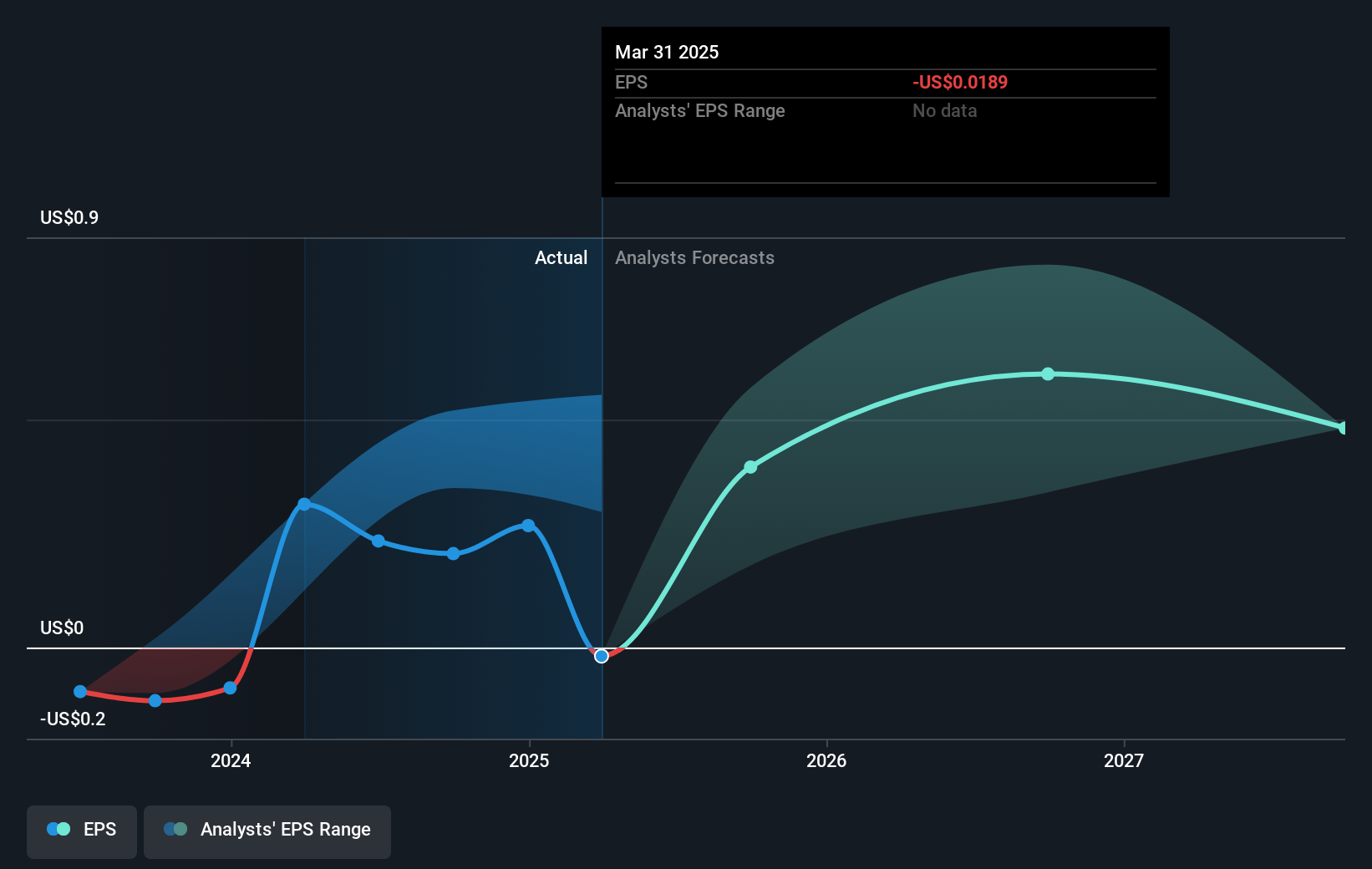This screenshot has width=1372, height=869.
Task: Click the -US$0.2 y-axis label
Action: coord(73,719)
